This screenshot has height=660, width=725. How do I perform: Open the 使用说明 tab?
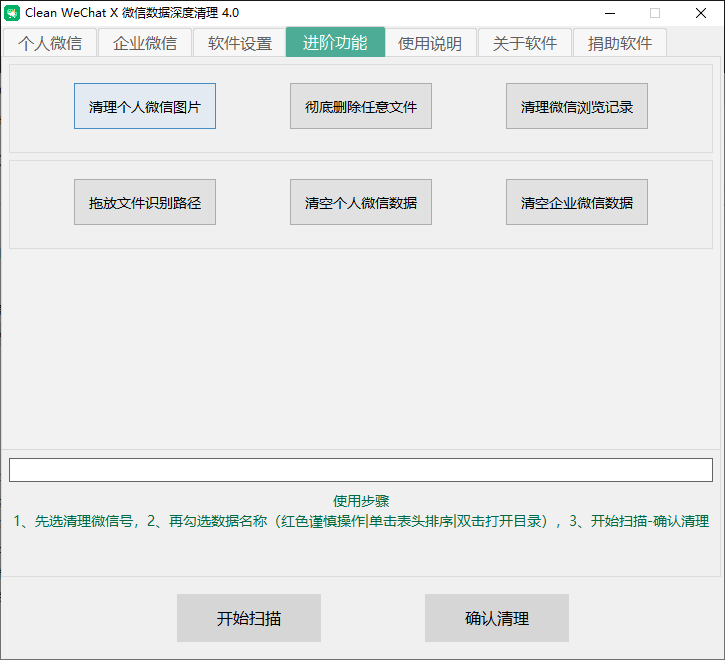point(430,43)
